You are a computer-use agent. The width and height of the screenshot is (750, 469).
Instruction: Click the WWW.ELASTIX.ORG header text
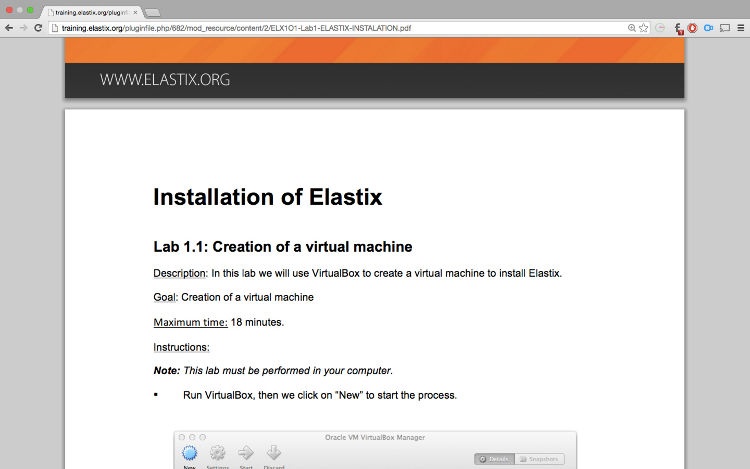[164, 79]
